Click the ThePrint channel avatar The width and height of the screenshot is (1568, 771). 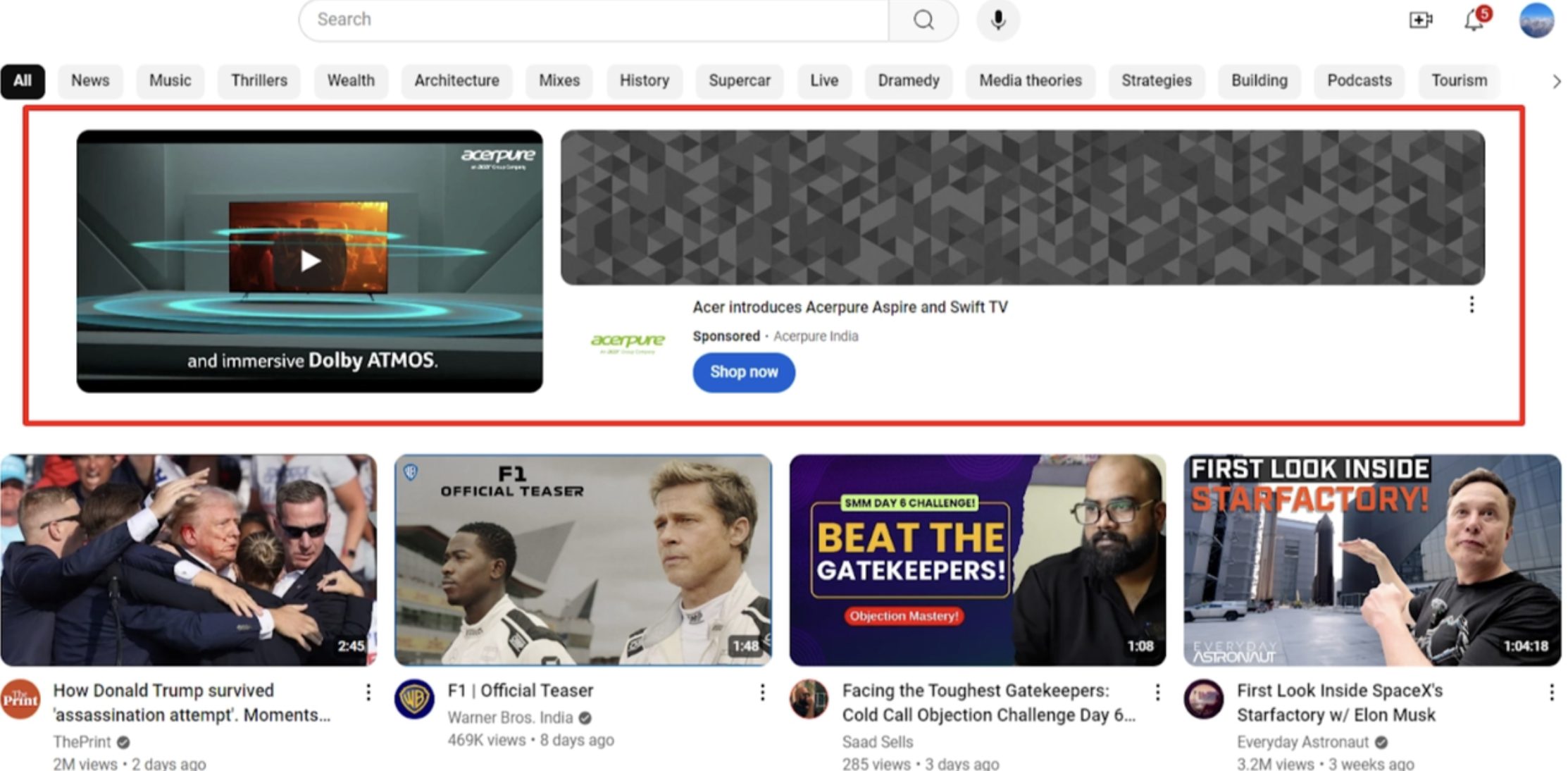point(20,698)
